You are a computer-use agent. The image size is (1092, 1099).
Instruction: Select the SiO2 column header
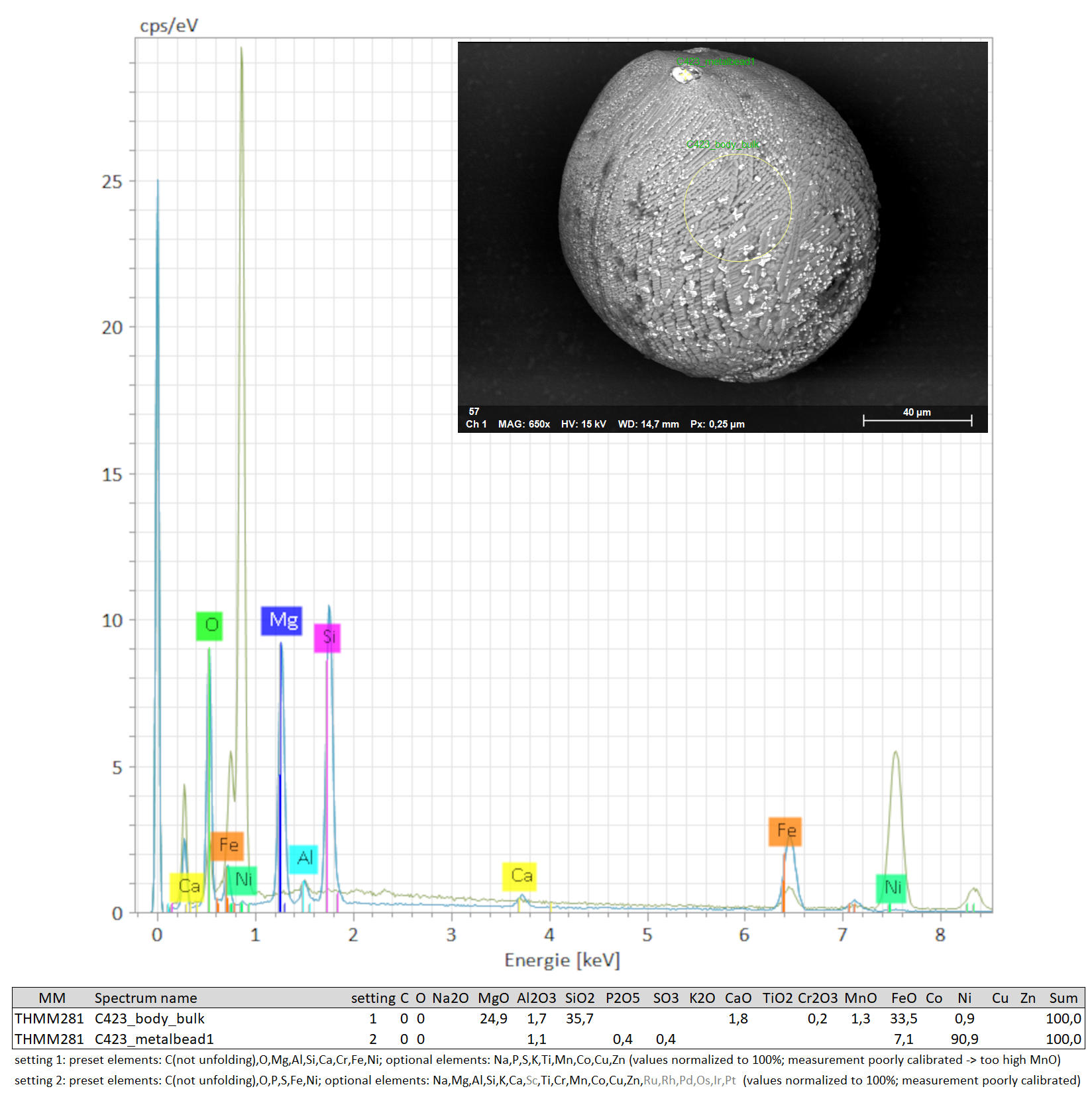point(580,998)
